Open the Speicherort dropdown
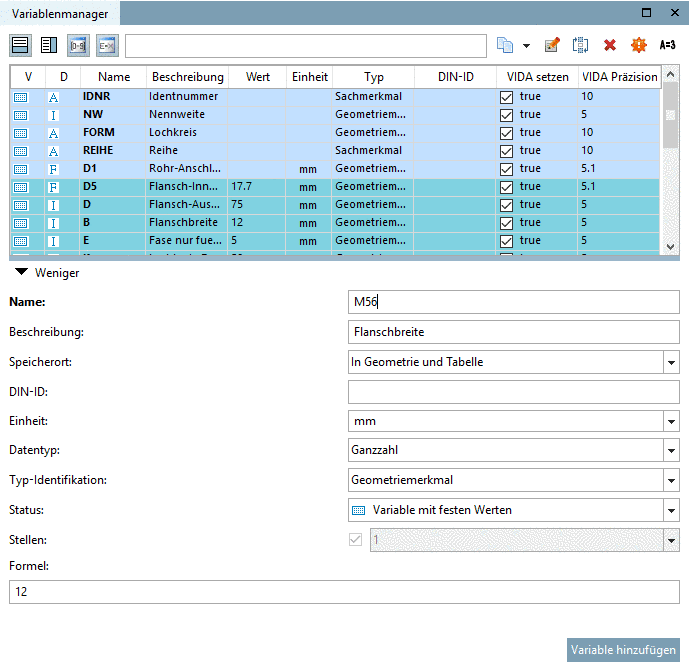The width and height of the screenshot is (689, 669). tap(671, 362)
